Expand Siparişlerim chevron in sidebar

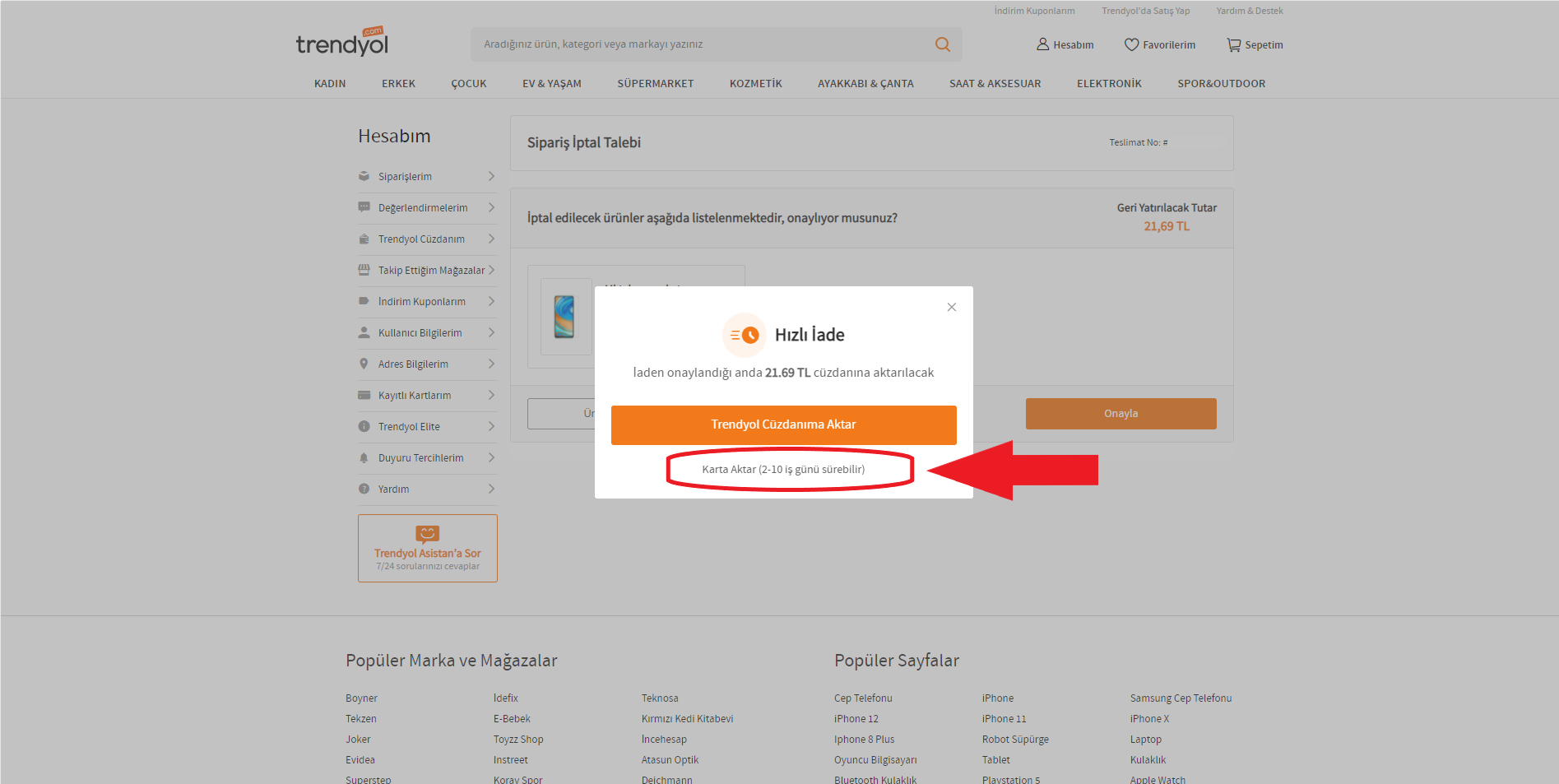click(x=491, y=176)
